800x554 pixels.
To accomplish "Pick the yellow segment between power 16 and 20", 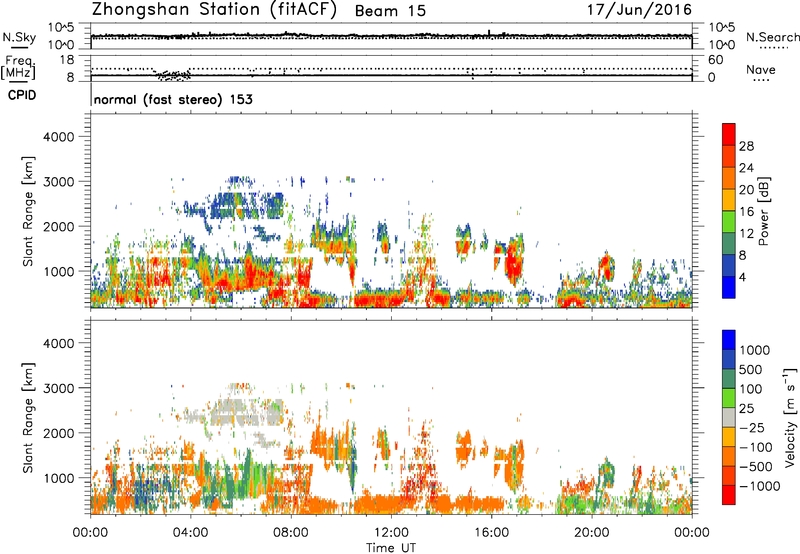I will [729, 199].
